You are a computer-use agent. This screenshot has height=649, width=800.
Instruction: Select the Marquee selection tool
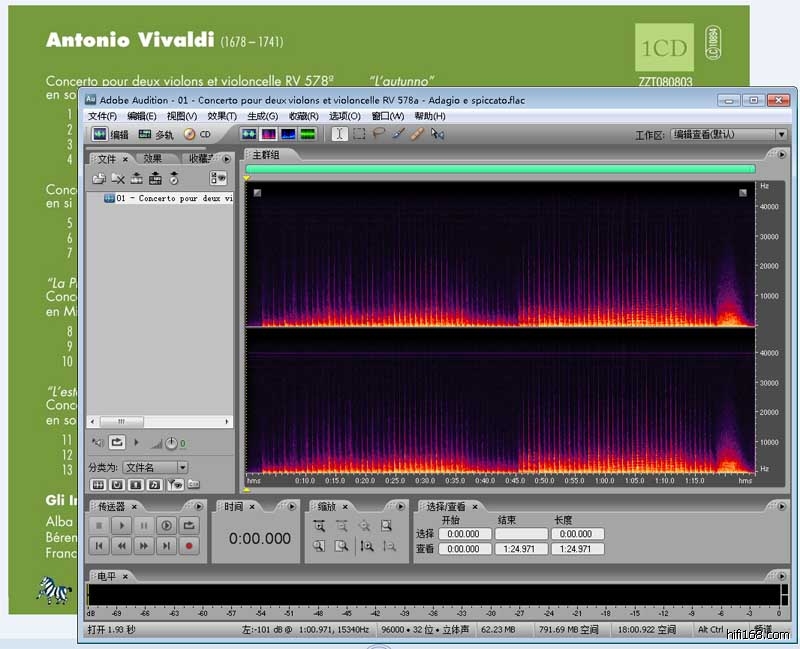[x=359, y=134]
